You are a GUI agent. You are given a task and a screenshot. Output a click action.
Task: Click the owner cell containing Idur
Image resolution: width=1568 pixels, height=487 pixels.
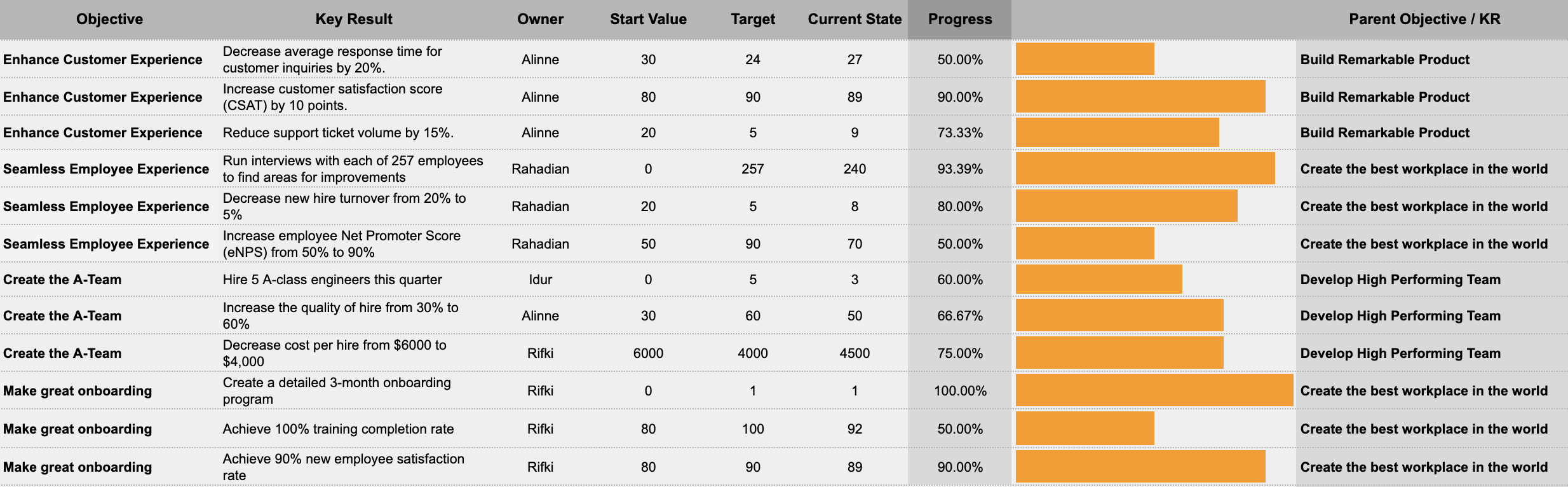pyautogui.click(x=540, y=280)
